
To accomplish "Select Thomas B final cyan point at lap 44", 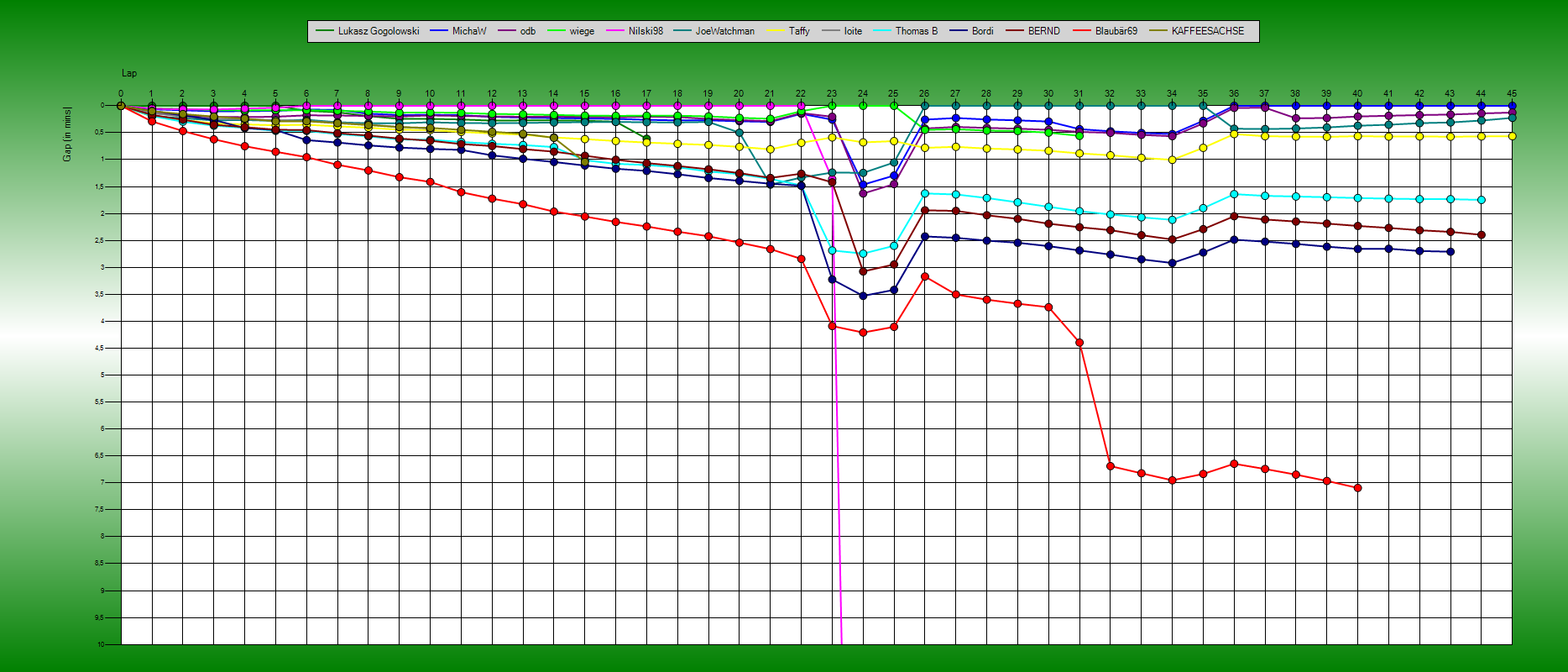I will [x=1482, y=200].
